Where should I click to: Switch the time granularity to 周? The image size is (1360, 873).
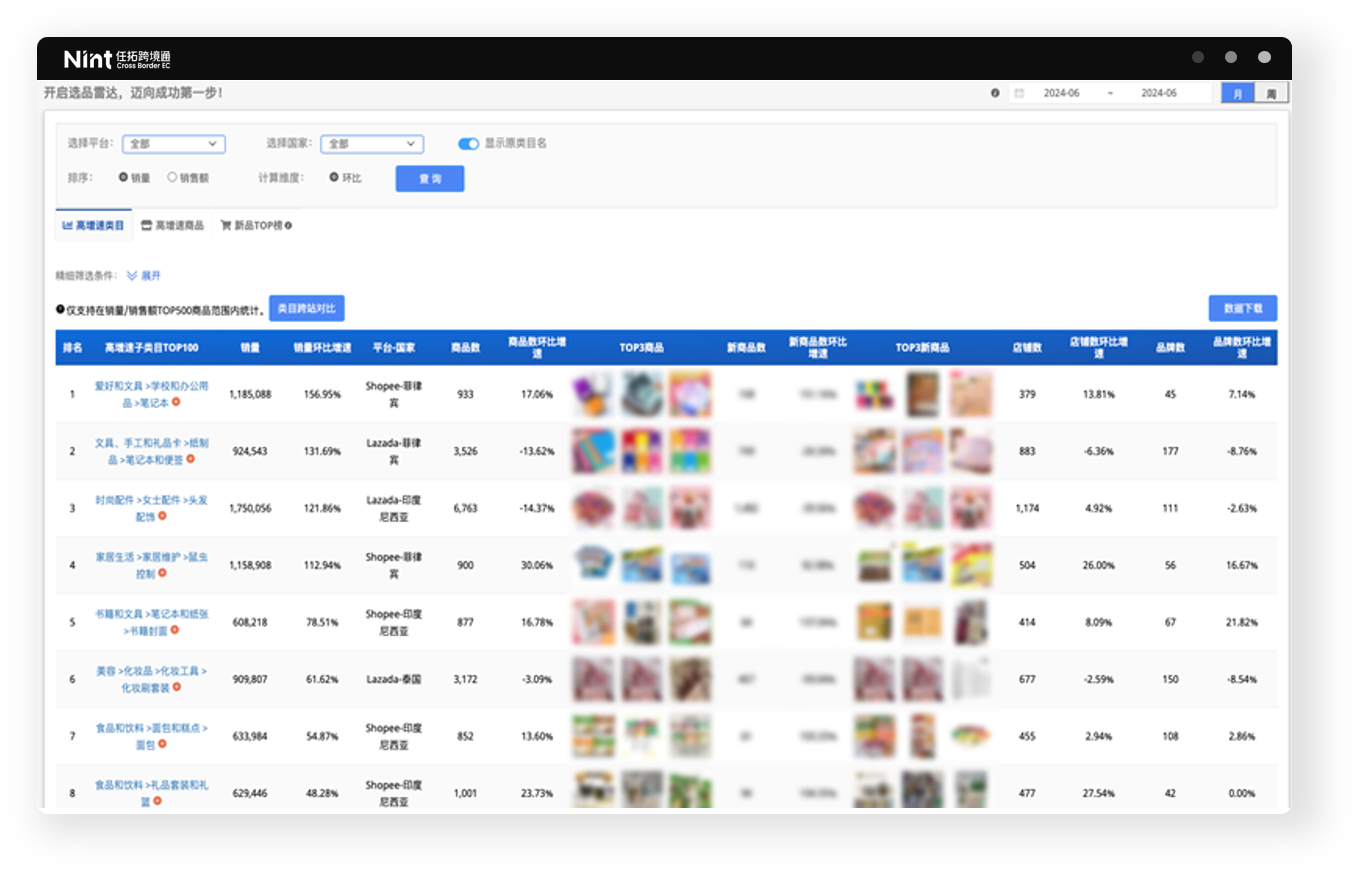click(x=1271, y=93)
